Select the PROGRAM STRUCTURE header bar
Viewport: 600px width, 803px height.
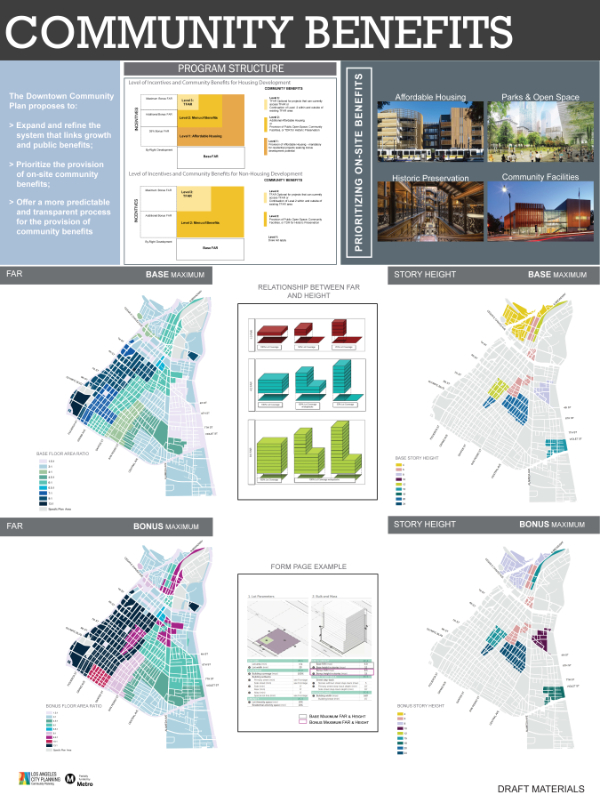click(230, 69)
